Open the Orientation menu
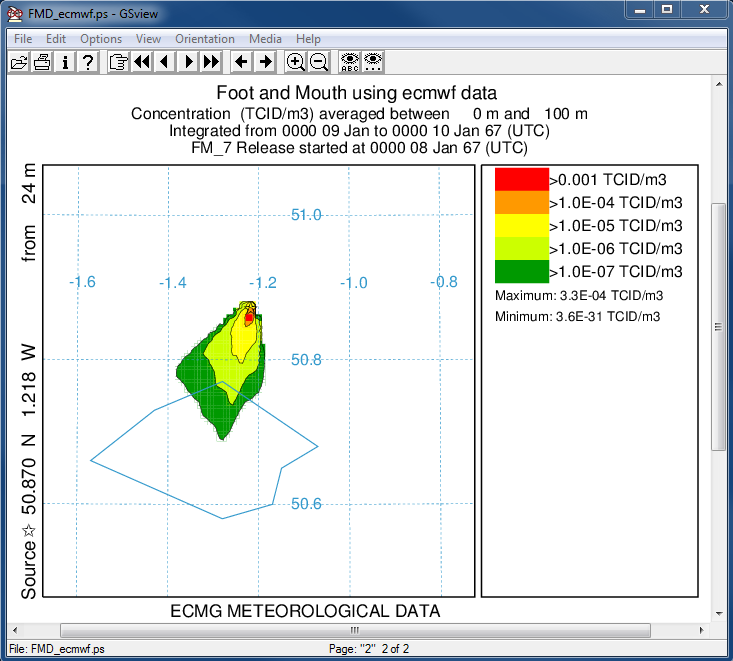The width and height of the screenshot is (733, 661). pyautogui.click(x=205, y=39)
